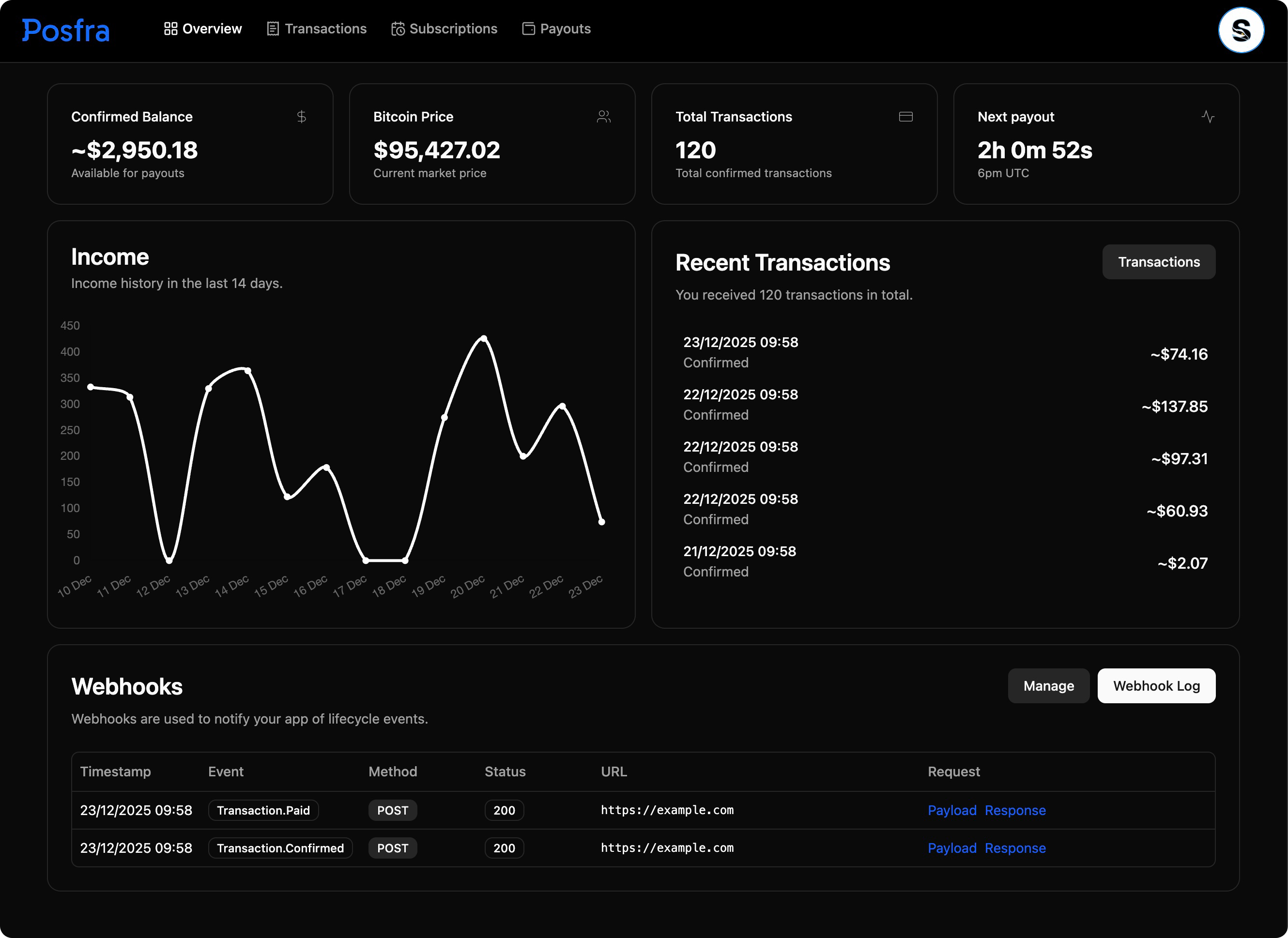Click card icon in Total Transactions card
The image size is (1288, 938).
[906, 117]
